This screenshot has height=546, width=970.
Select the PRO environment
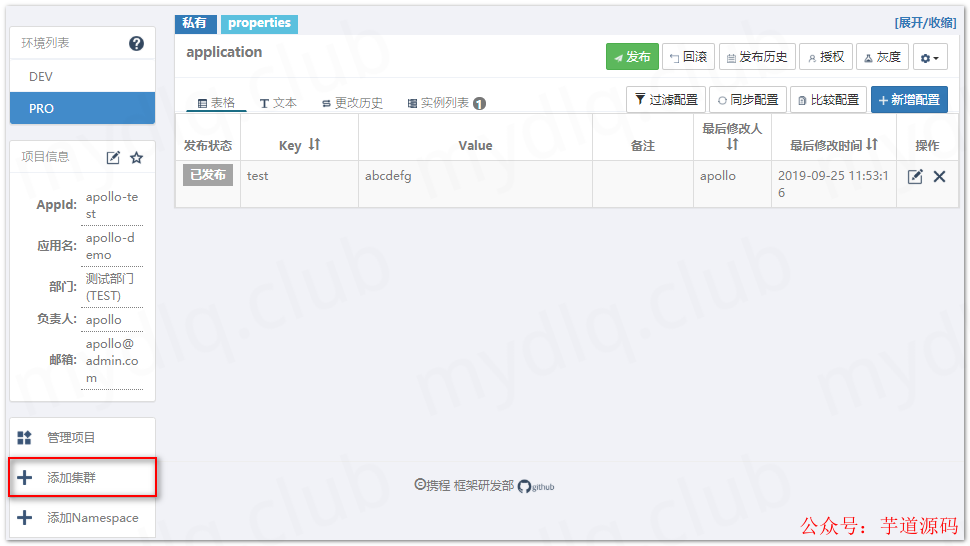pos(82,108)
